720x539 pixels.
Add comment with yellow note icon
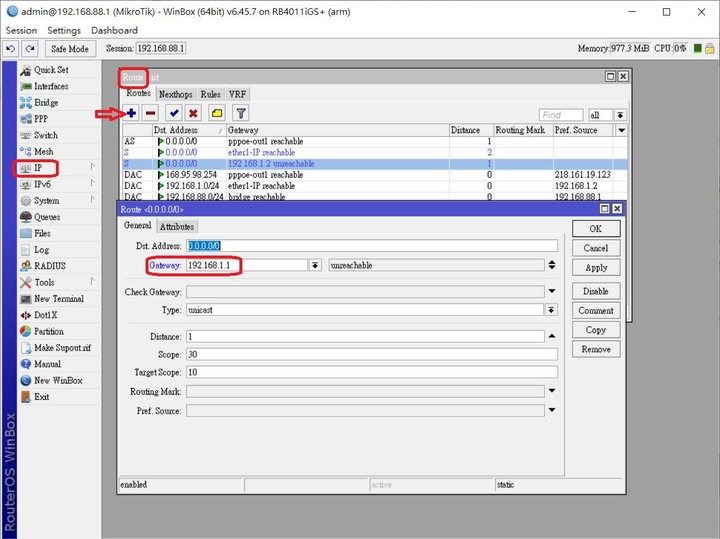tap(217, 113)
